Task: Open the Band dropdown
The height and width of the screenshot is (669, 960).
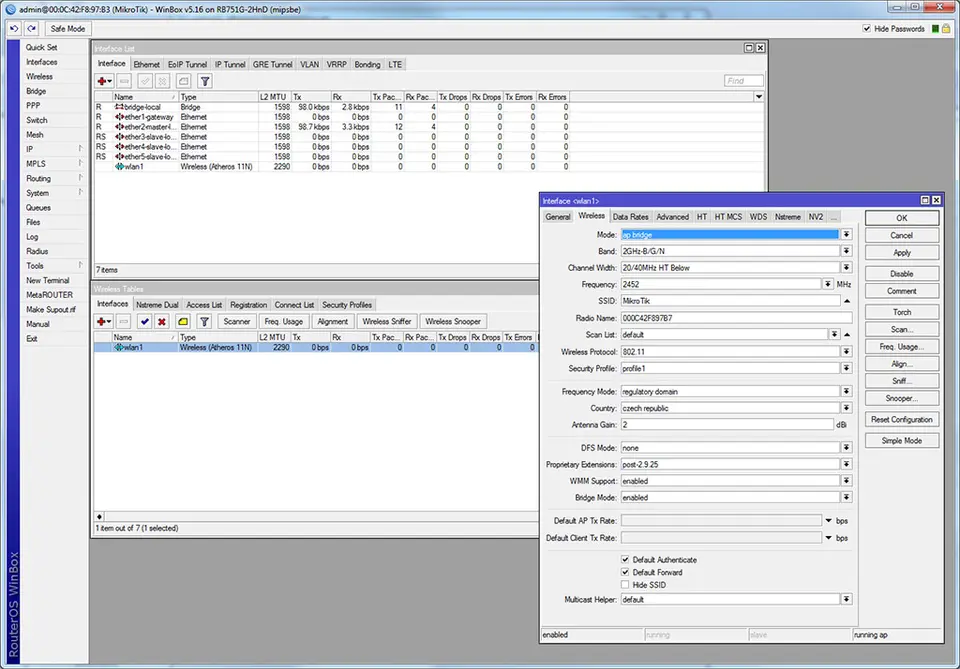Action: point(846,251)
